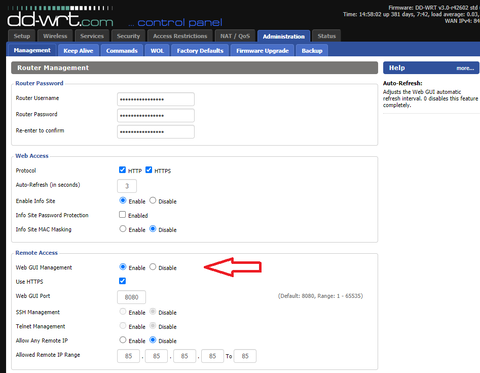The image size is (480, 373).
Task: Click the Auto-Refresh help heading
Action: (402, 83)
